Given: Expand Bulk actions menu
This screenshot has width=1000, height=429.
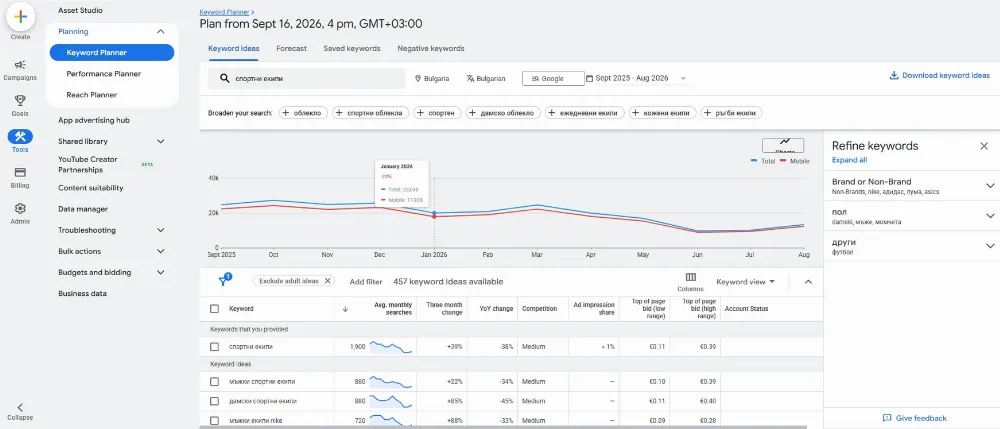Looking at the screenshot, I should (x=160, y=251).
